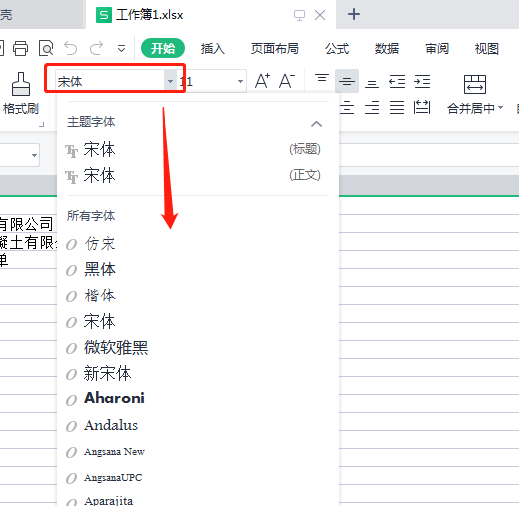Collapse the 主题字体 section chevron
The height and width of the screenshot is (506, 519).
[x=316, y=124]
